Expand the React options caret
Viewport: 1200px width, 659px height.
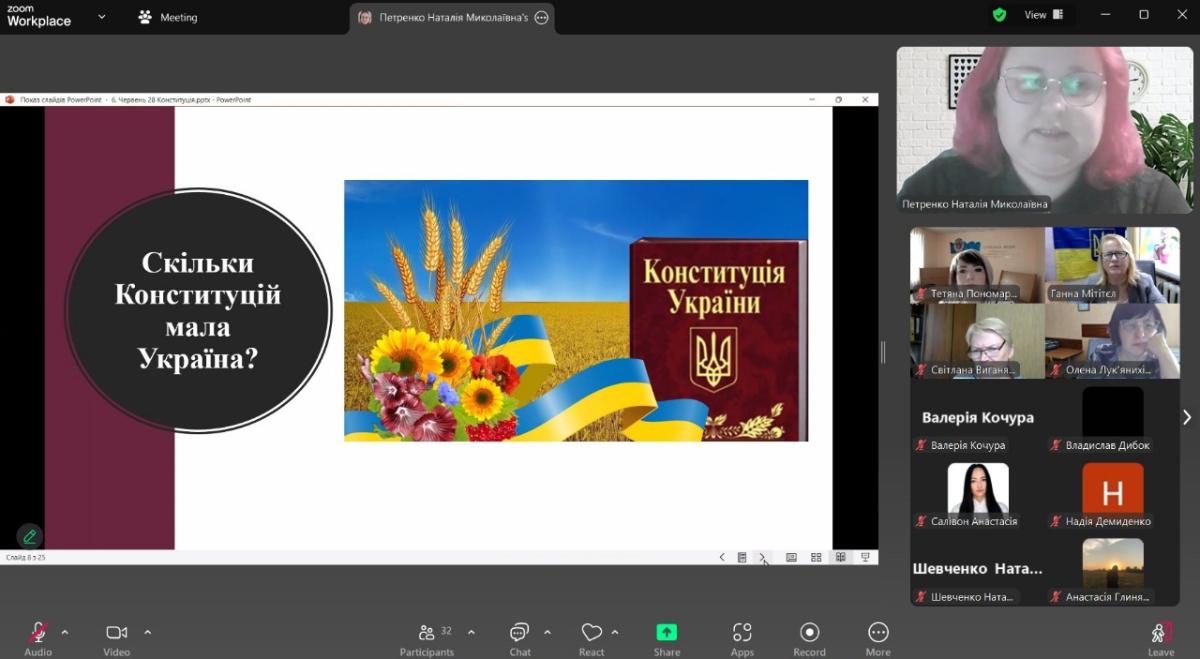click(615, 632)
